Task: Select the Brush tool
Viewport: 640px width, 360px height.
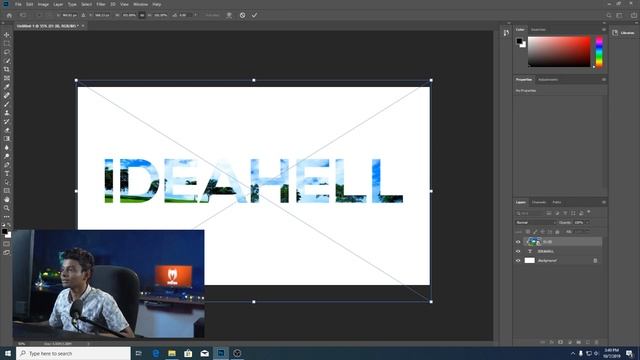Action: click(x=7, y=104)
